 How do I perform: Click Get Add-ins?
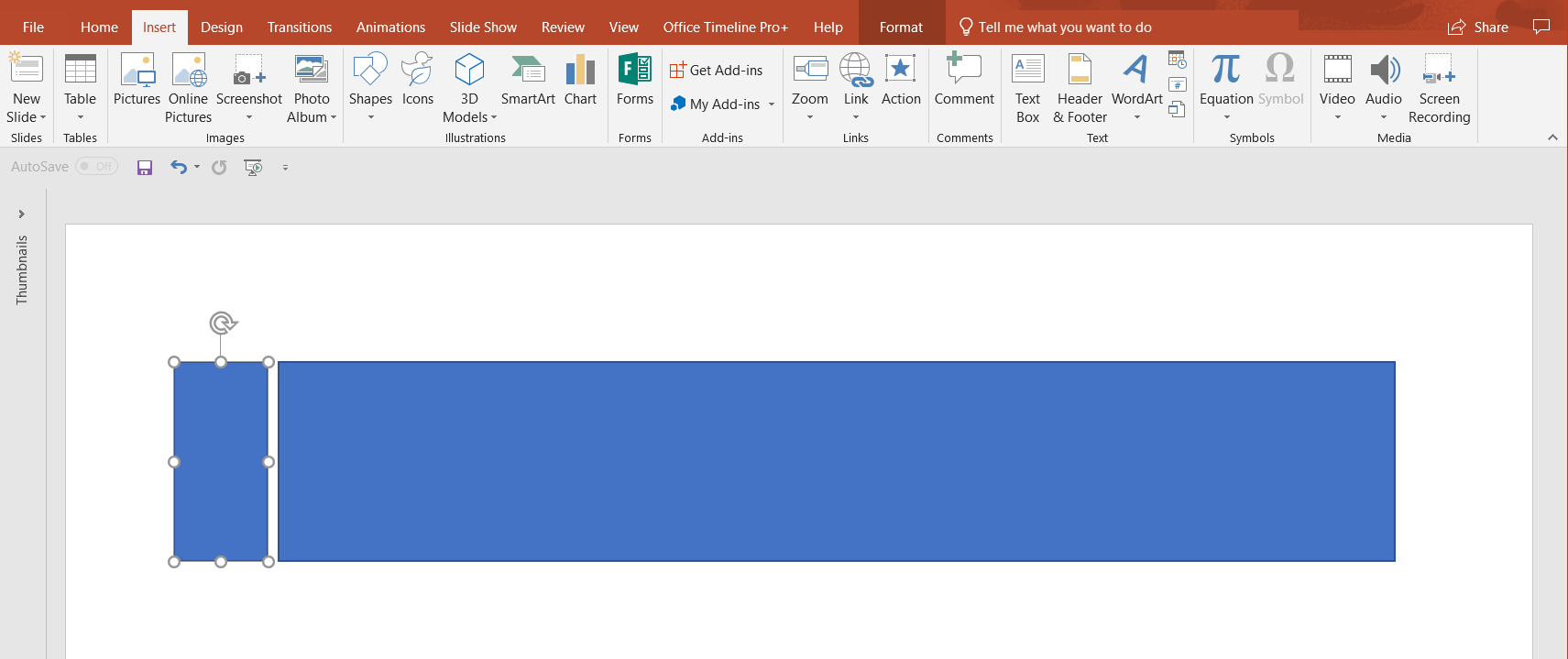click(x=717, y=71)
